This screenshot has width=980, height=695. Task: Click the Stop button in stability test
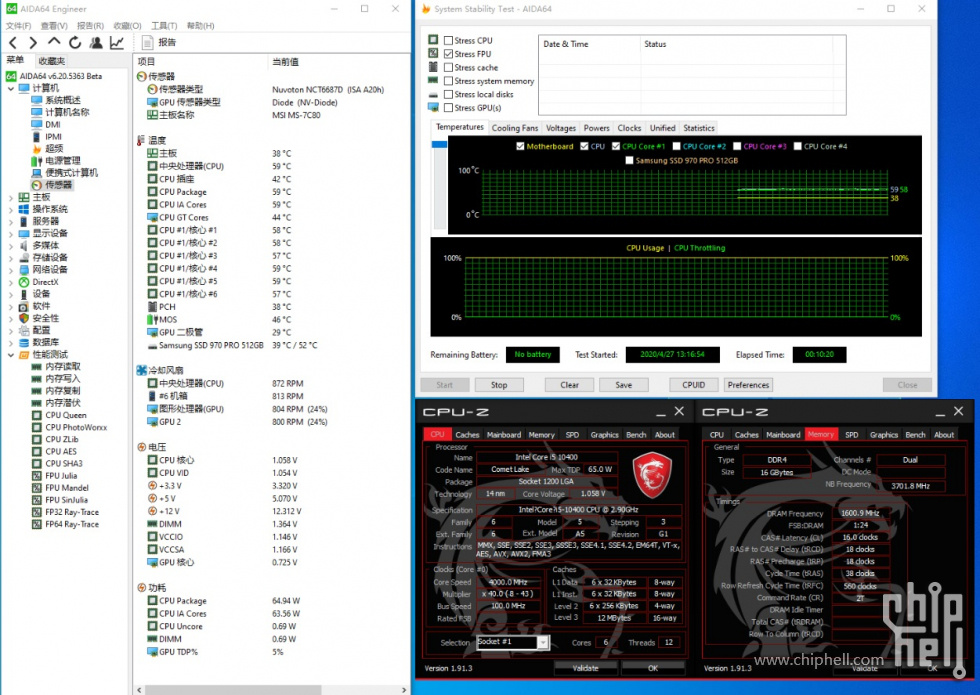(499, 385)
